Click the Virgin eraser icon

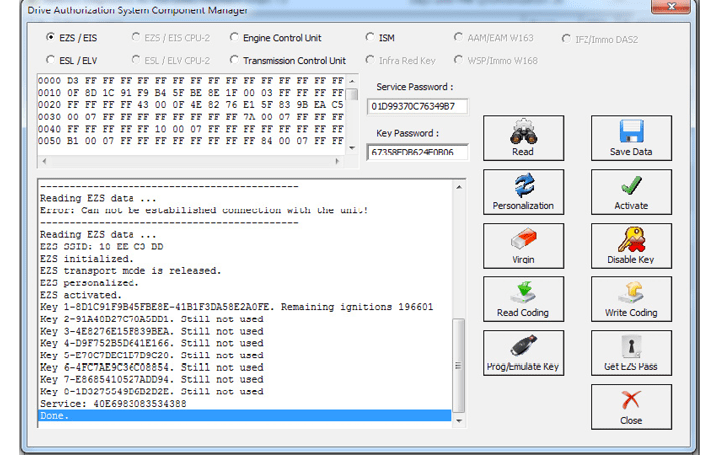pos(522,241)
